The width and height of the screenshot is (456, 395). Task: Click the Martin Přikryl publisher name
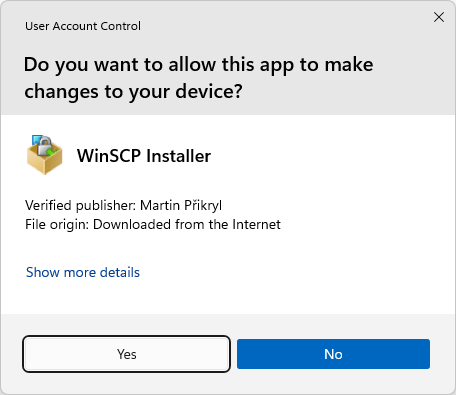[181, 205]
